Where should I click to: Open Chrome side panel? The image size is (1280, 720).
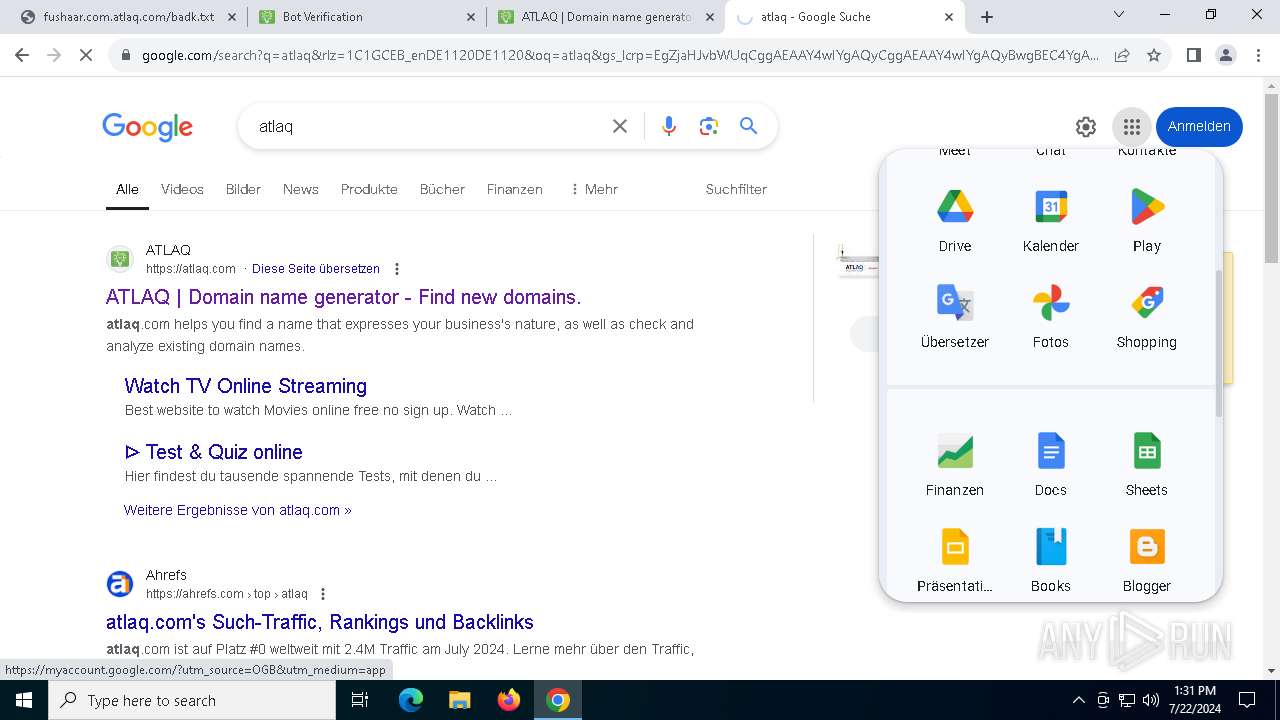[x=1193, y=56]
